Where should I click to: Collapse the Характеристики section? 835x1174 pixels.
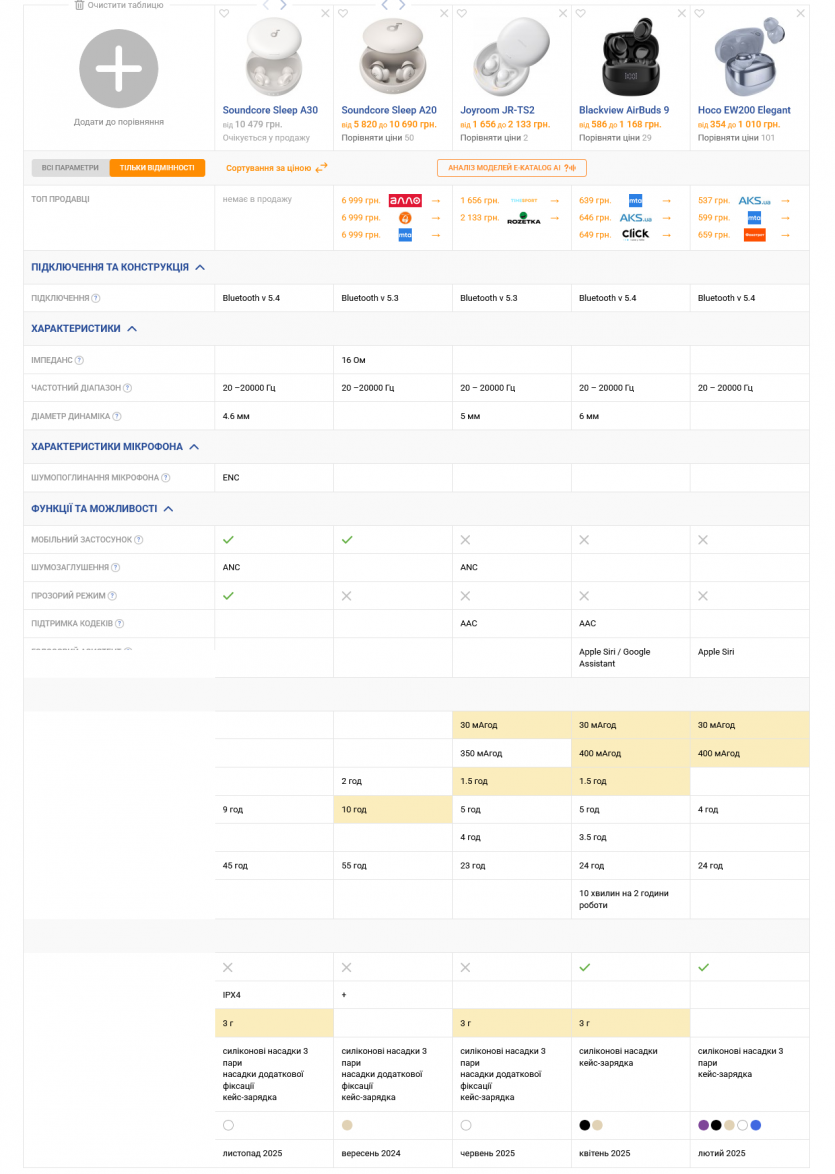(x=132, y=329)
